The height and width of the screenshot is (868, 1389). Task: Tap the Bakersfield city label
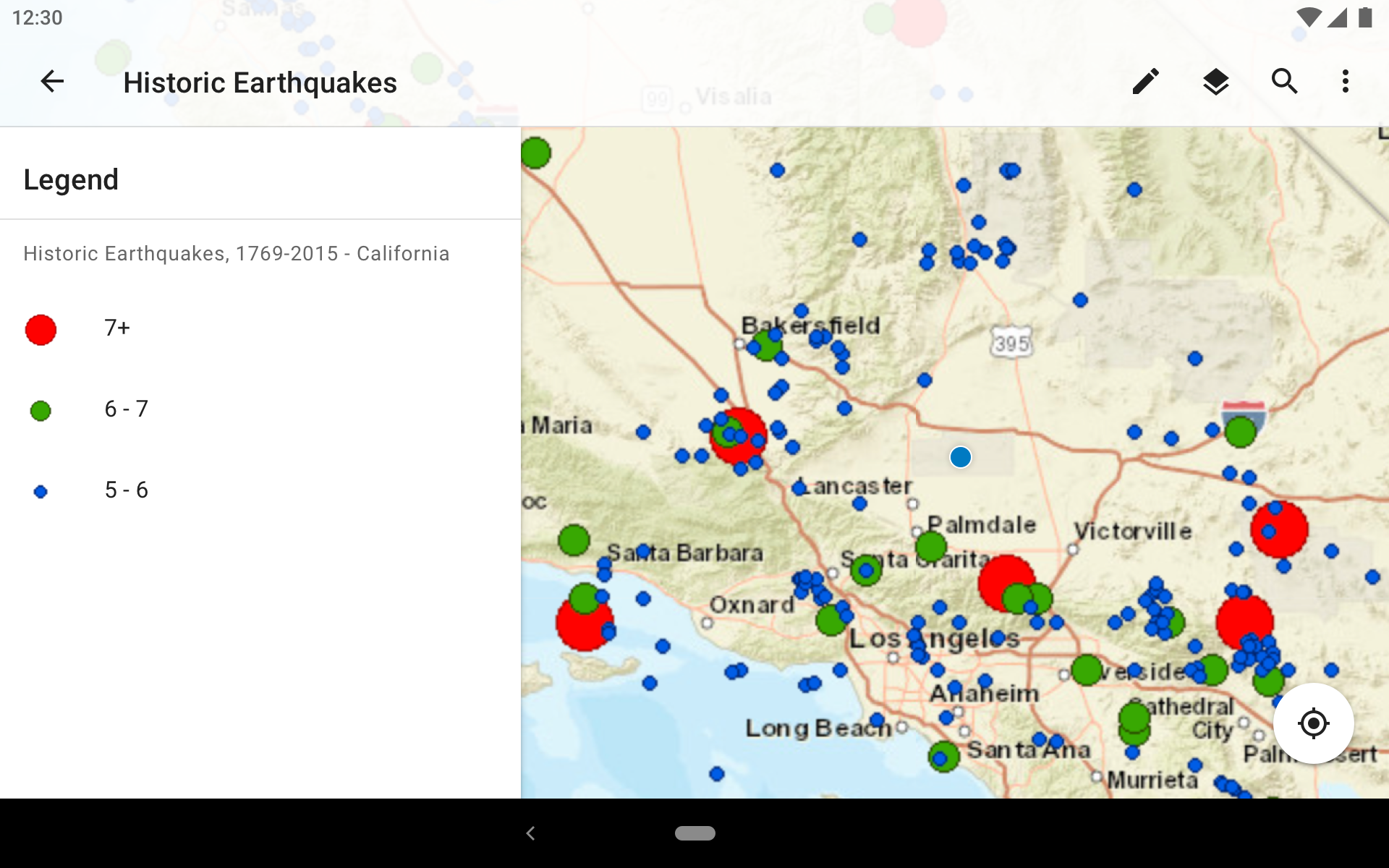[x=810, y=325]
